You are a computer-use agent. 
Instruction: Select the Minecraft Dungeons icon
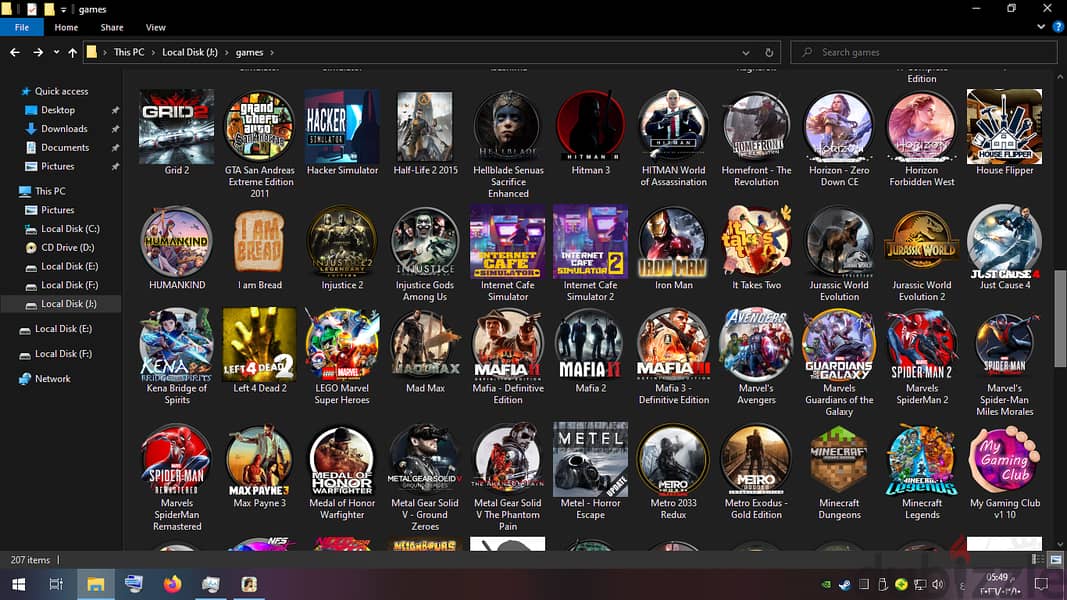(839, 460)
